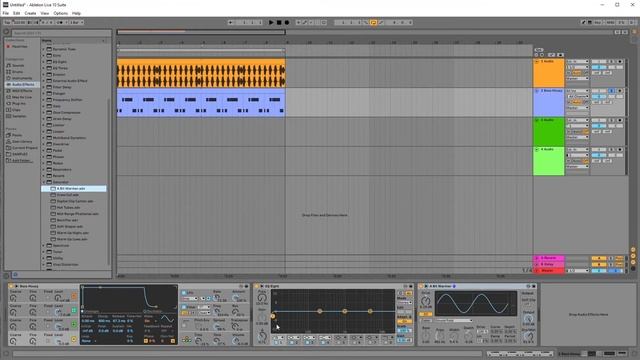
Task: Open the MIDI Effects browser category
Action: [x=22, y=91]
